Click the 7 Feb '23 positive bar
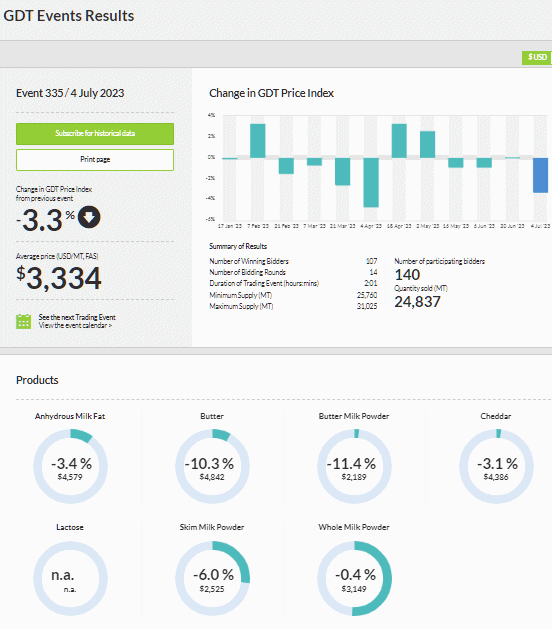This screenshot has width=552, height=629. (258, 141)
